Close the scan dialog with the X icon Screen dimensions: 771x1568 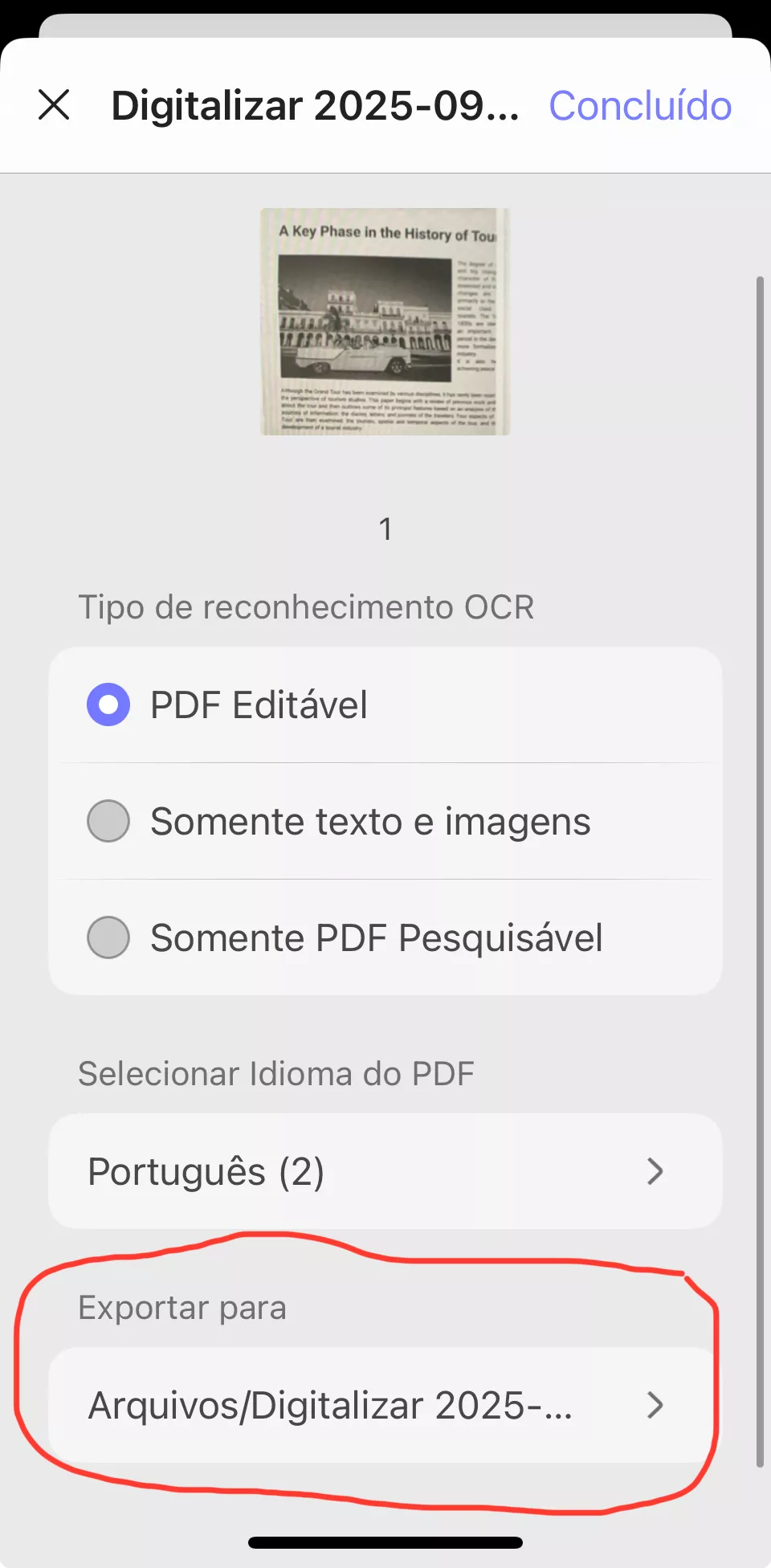[x=54, y=105]
